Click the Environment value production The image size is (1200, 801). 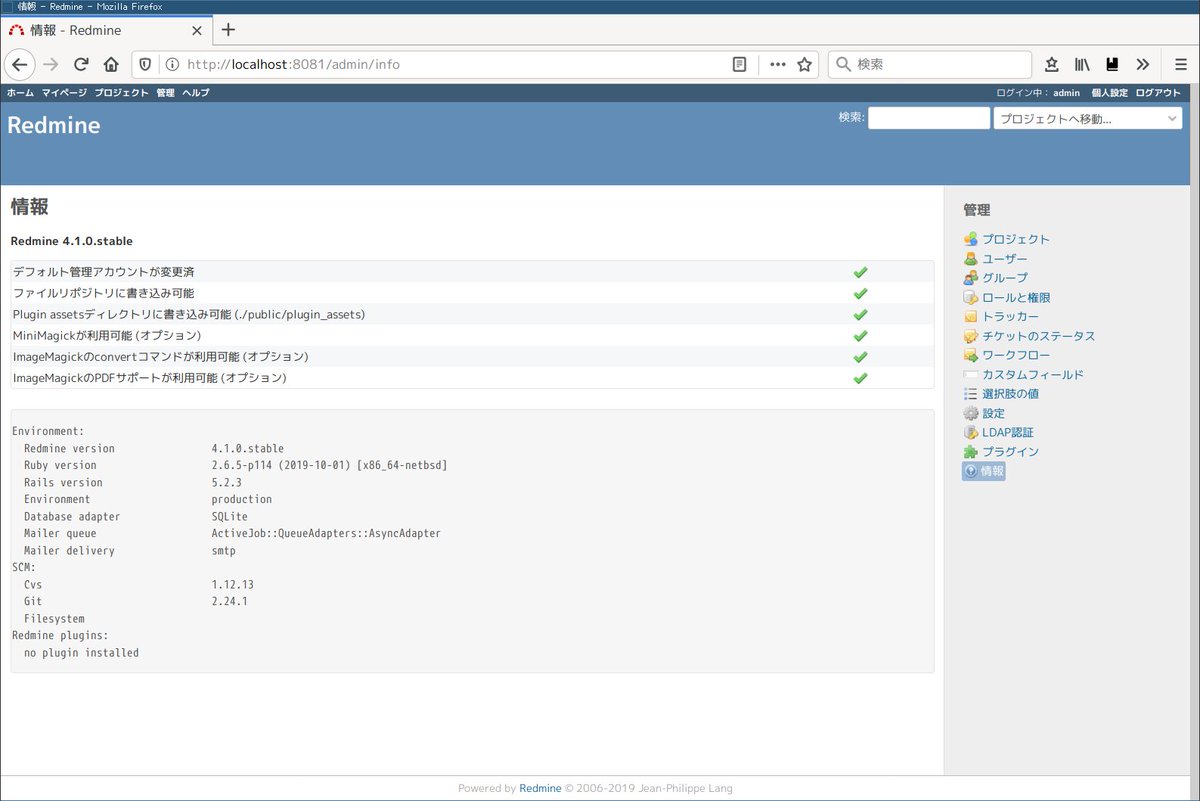click(242, 499)
